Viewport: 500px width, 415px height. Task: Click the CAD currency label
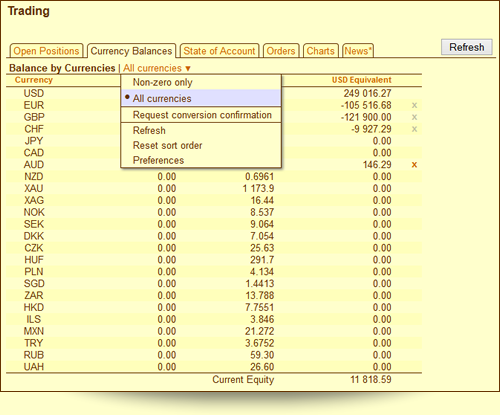point(34,153)
